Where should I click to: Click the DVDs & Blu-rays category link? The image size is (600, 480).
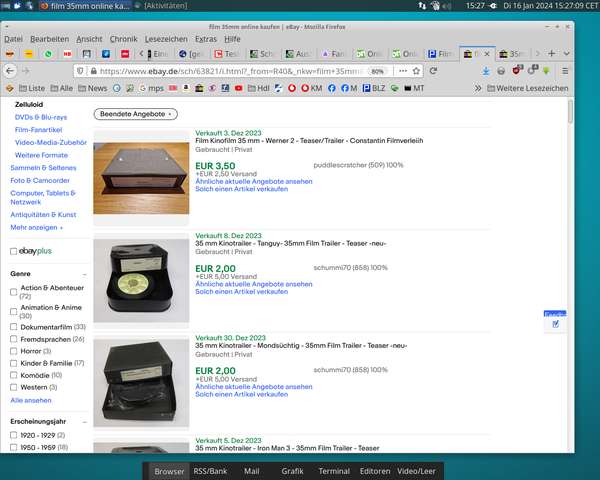[x=41, y=117]
